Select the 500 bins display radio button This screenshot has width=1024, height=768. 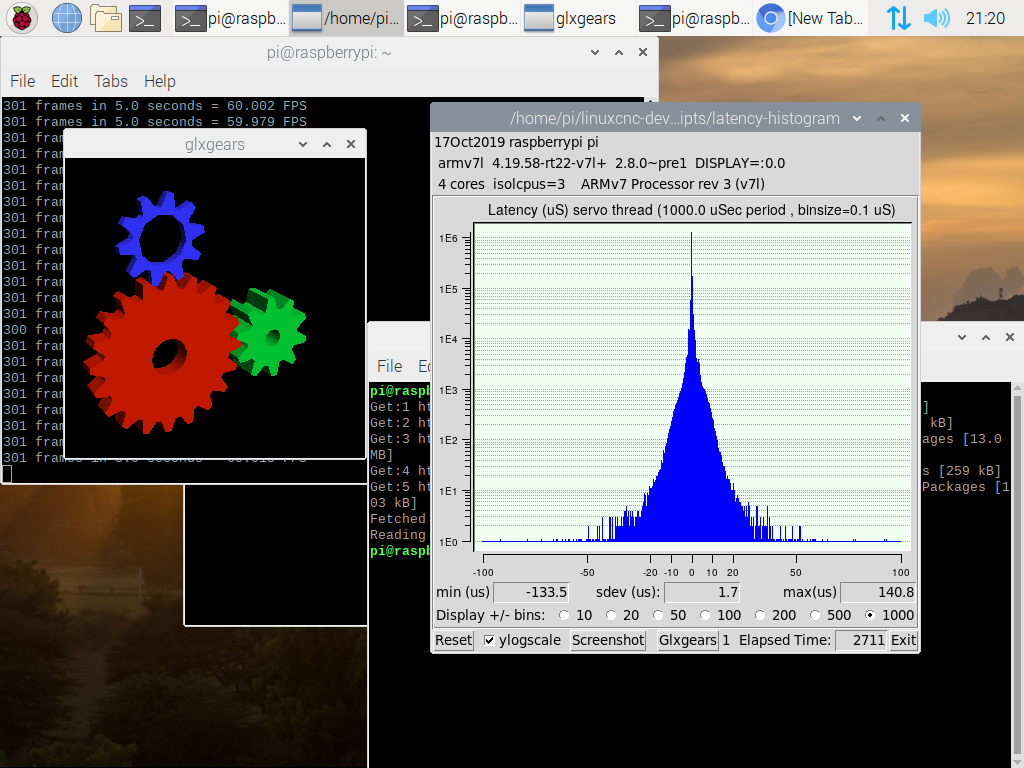815,615
